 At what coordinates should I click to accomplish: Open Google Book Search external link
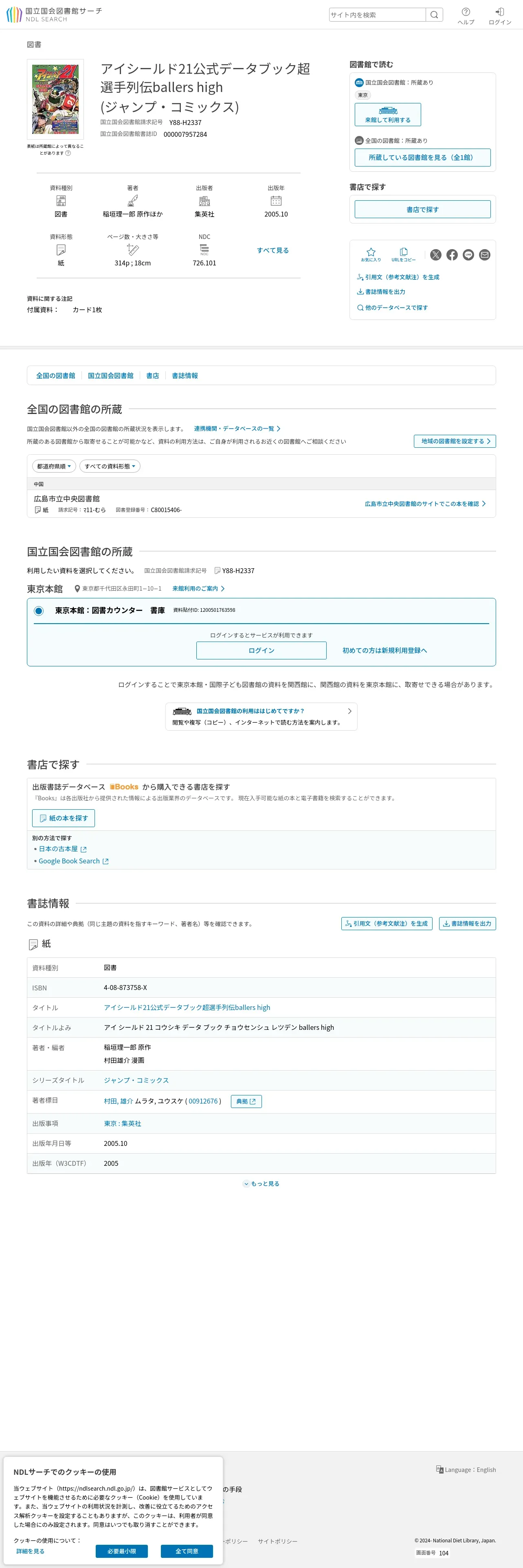tap(74, 861)
